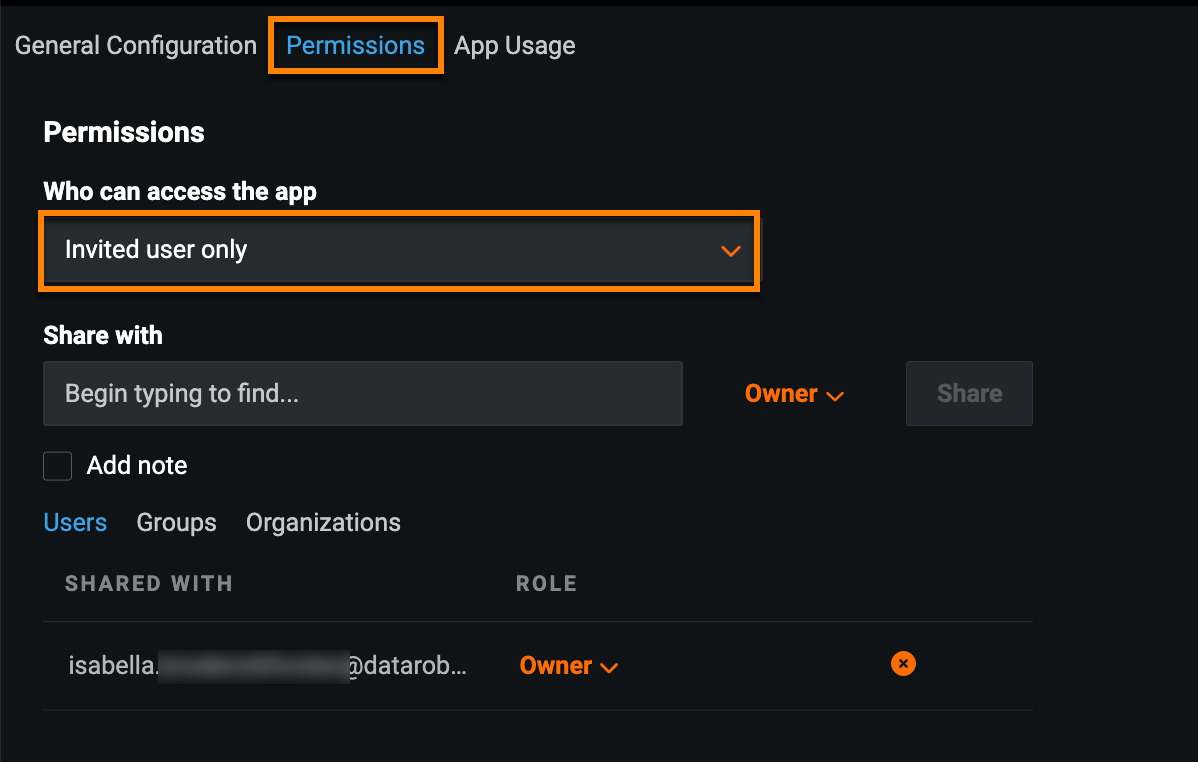
Task: Expand the Owner role selector beside Share
Action: (794, 394)
